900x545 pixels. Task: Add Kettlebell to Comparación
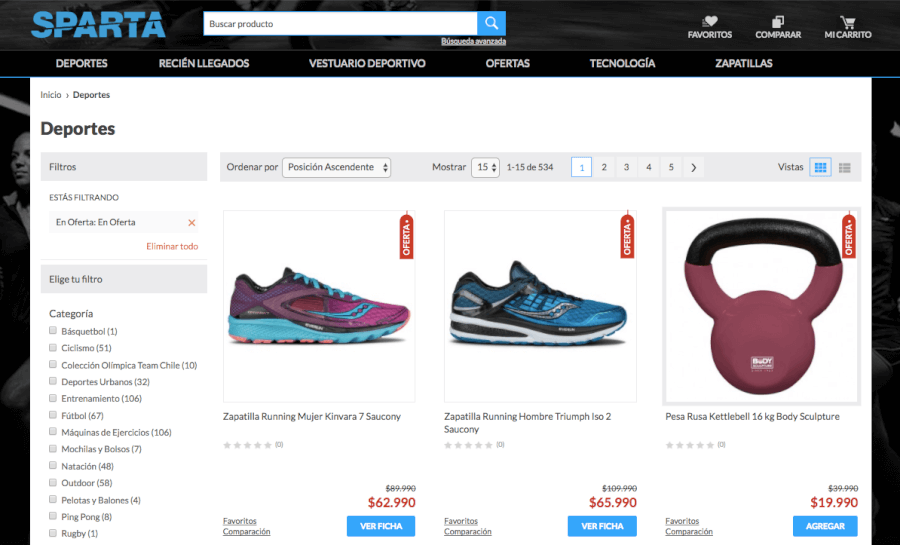click(689, 532)
